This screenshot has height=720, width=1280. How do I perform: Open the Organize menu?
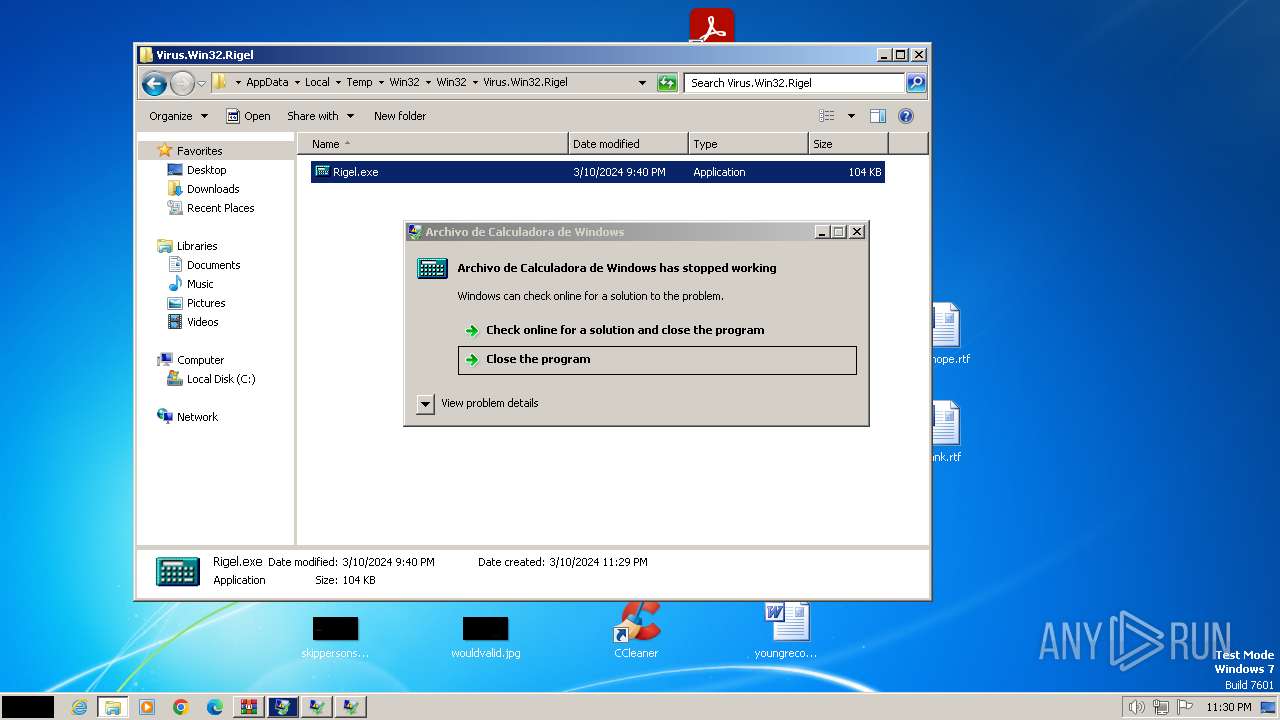[x=178, y=116]
